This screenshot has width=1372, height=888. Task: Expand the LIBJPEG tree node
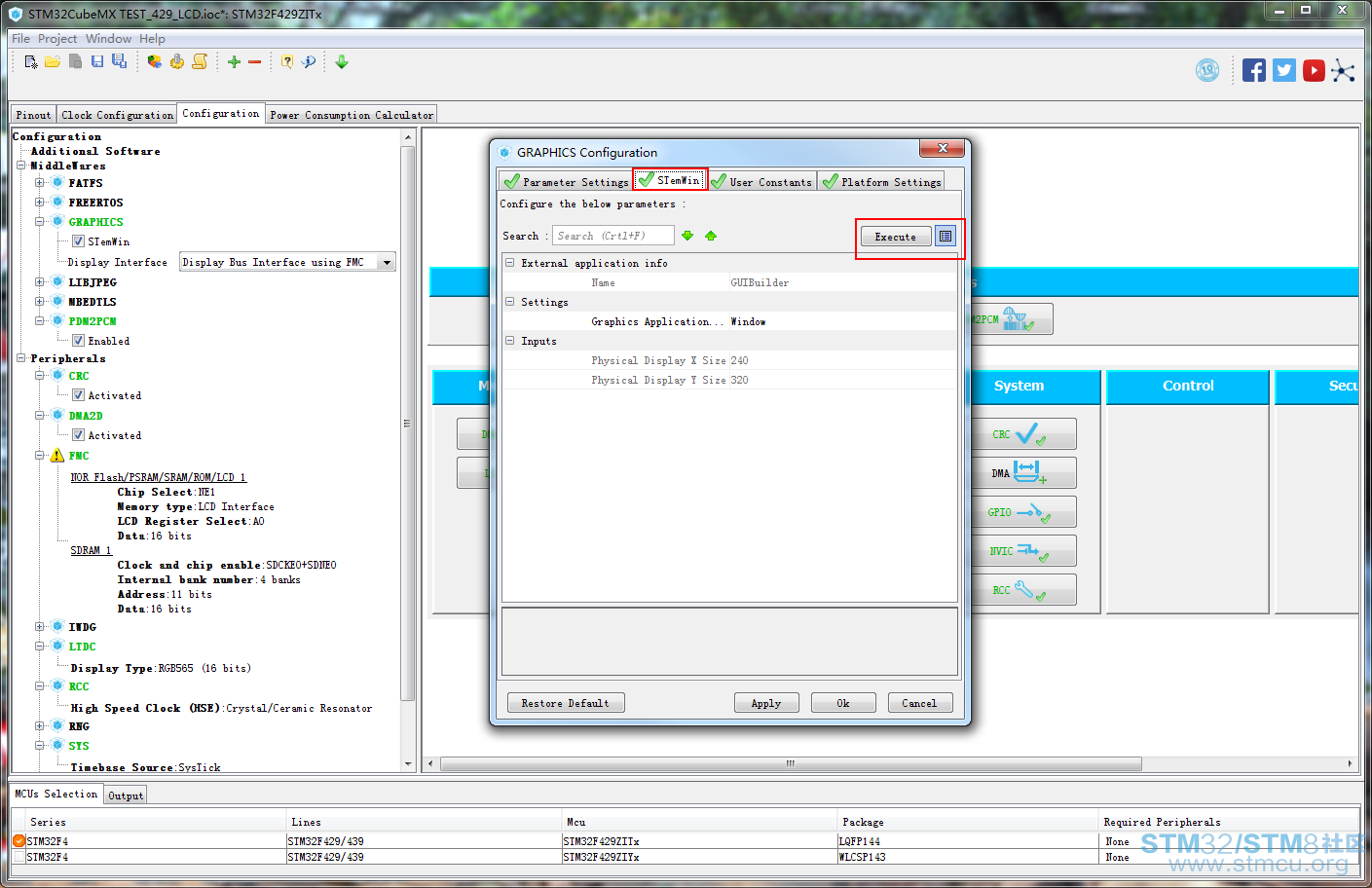pos(40,282)
